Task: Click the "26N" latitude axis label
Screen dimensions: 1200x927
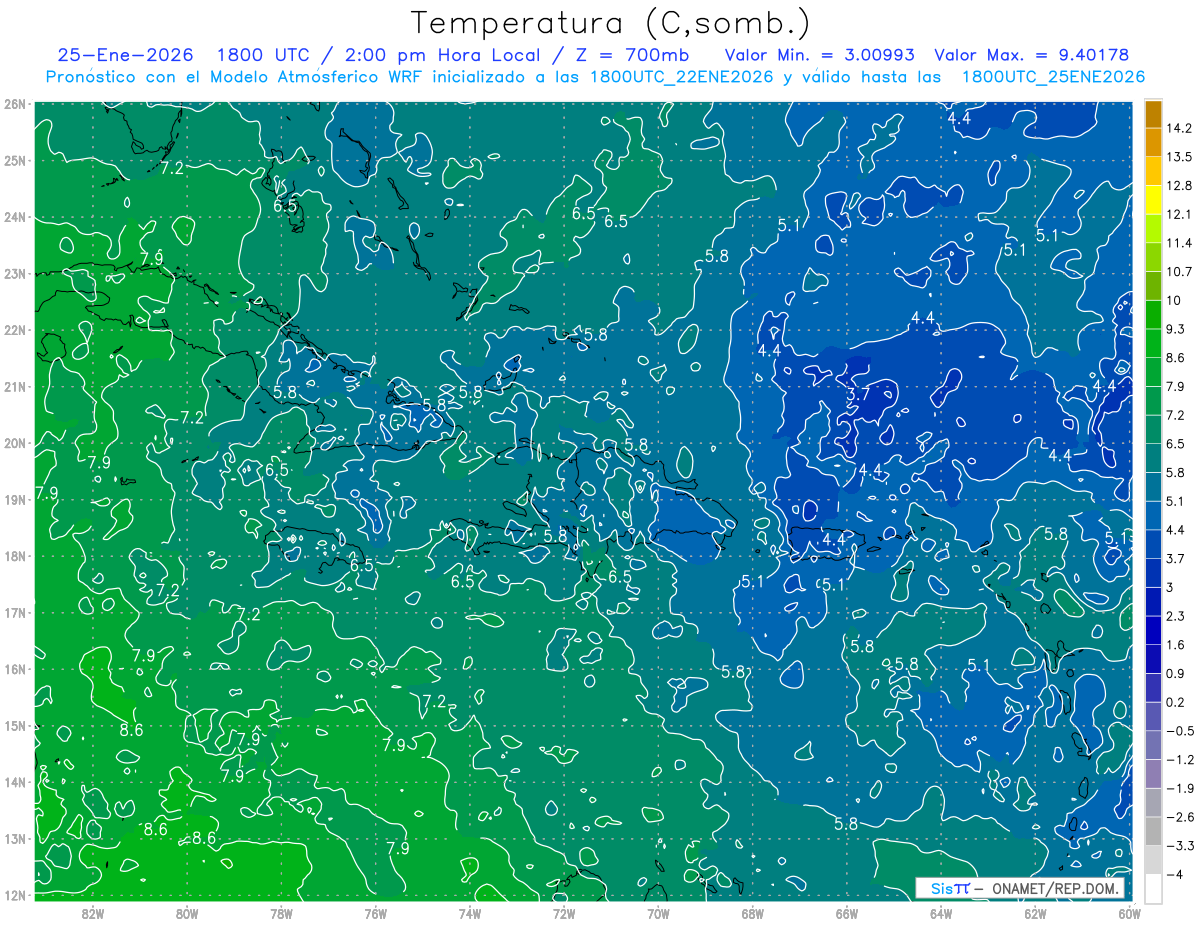Action: (x=14, y=104)
